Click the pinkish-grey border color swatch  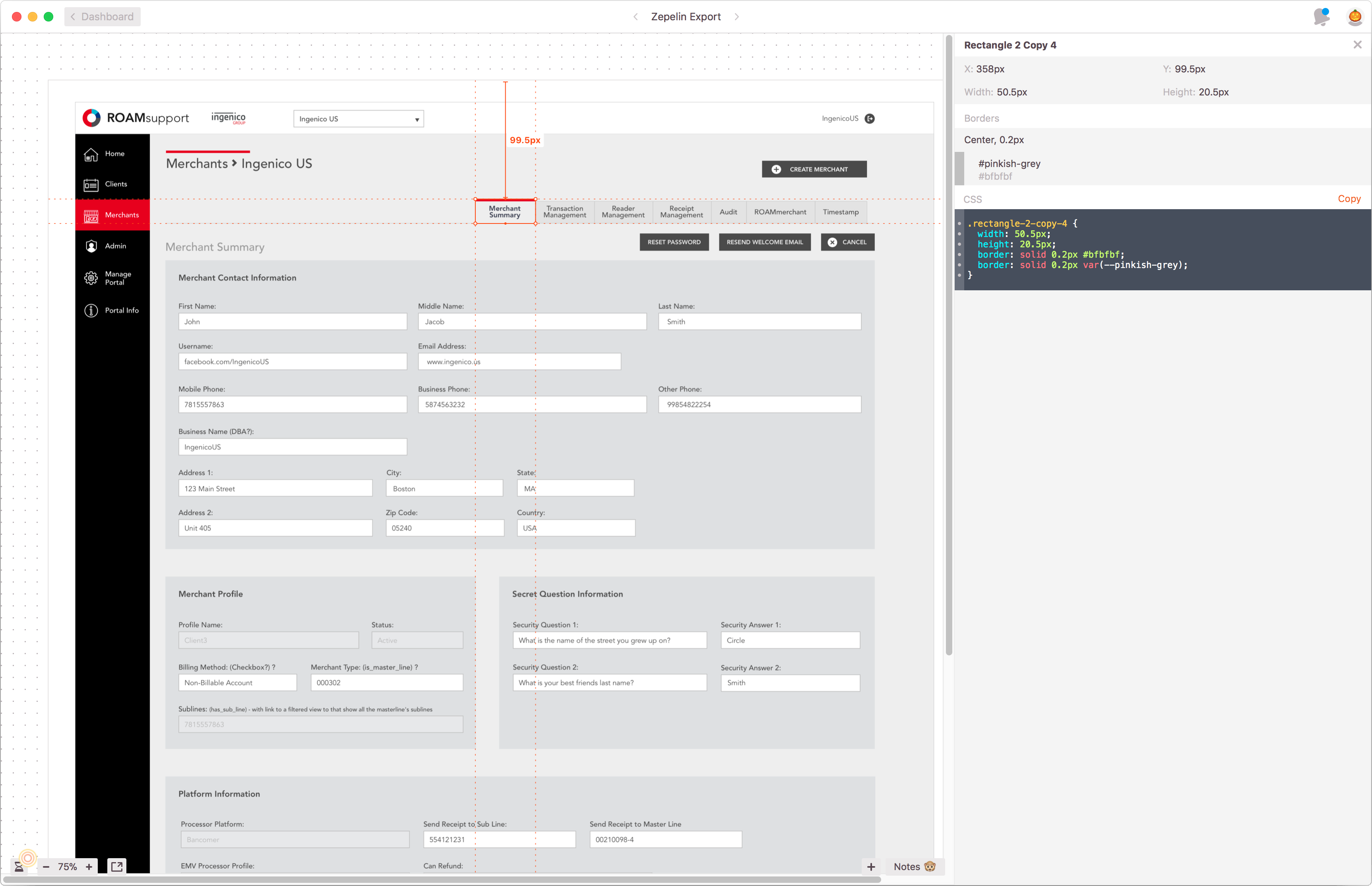(x=959, y=169)
